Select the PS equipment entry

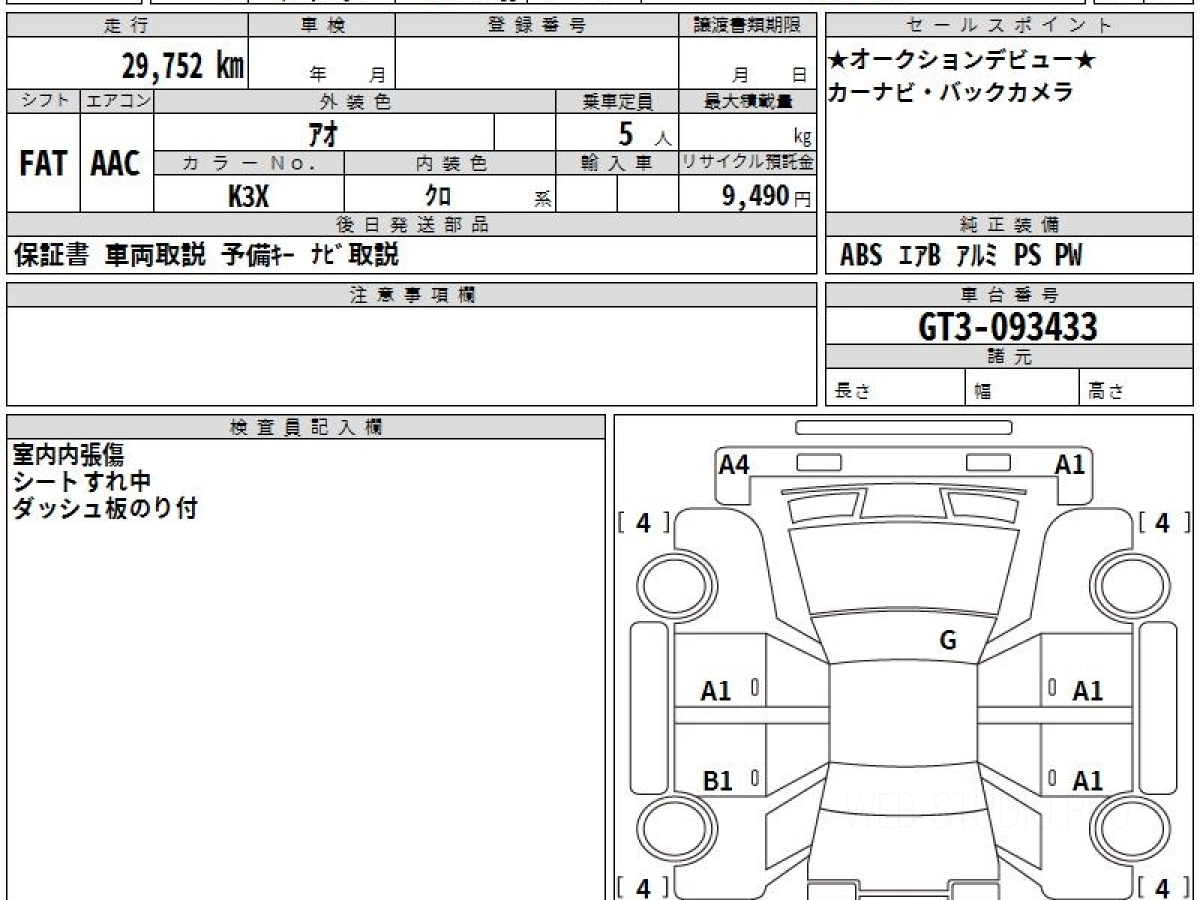tap(1027, 256)
